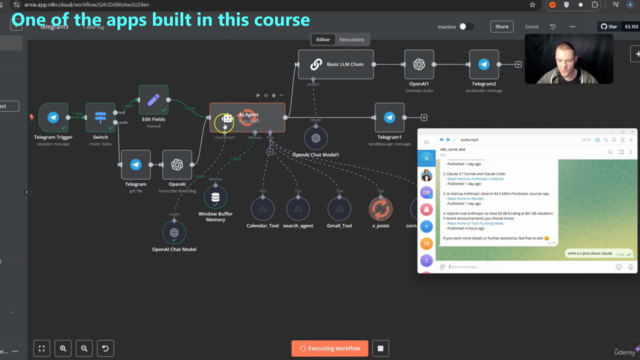
Task: Attach a file in Telegram chat
Action: [x=442, y=267]
